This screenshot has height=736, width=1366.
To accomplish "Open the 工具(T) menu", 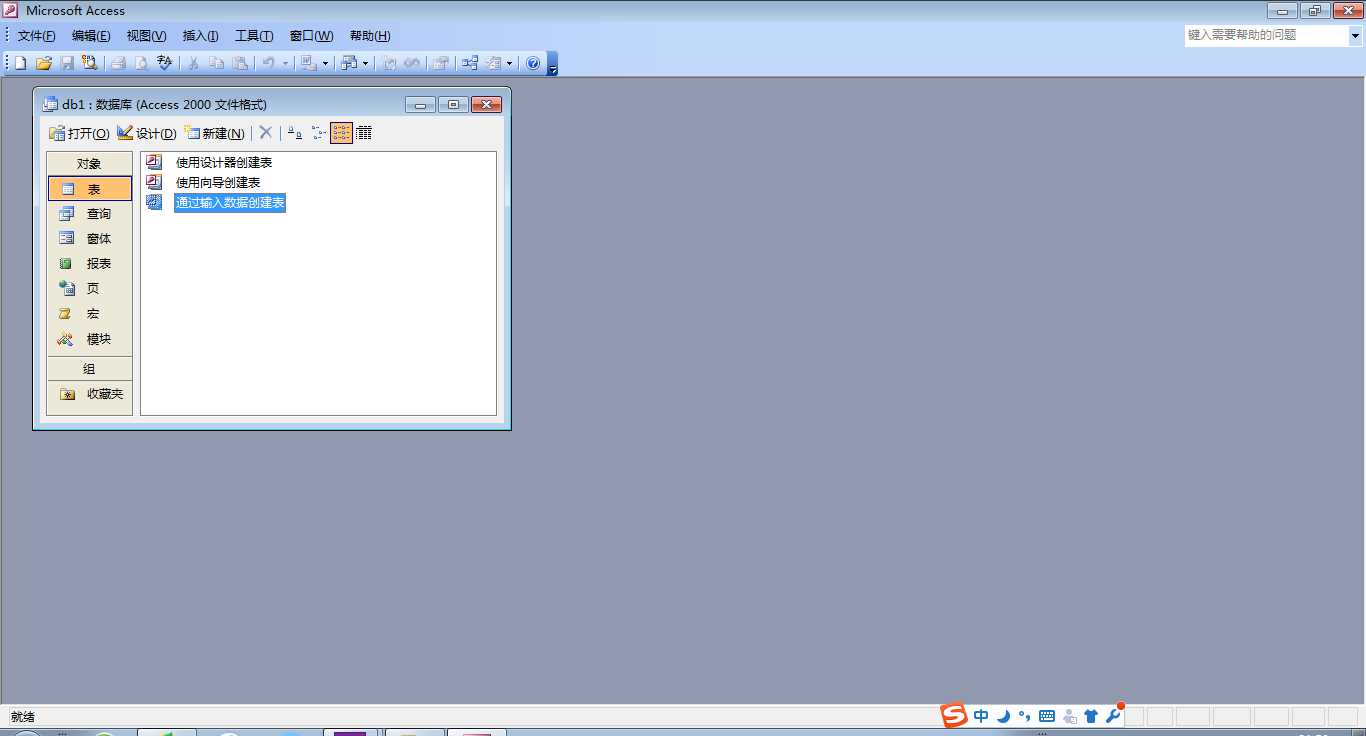I will (x=254, y=35).
